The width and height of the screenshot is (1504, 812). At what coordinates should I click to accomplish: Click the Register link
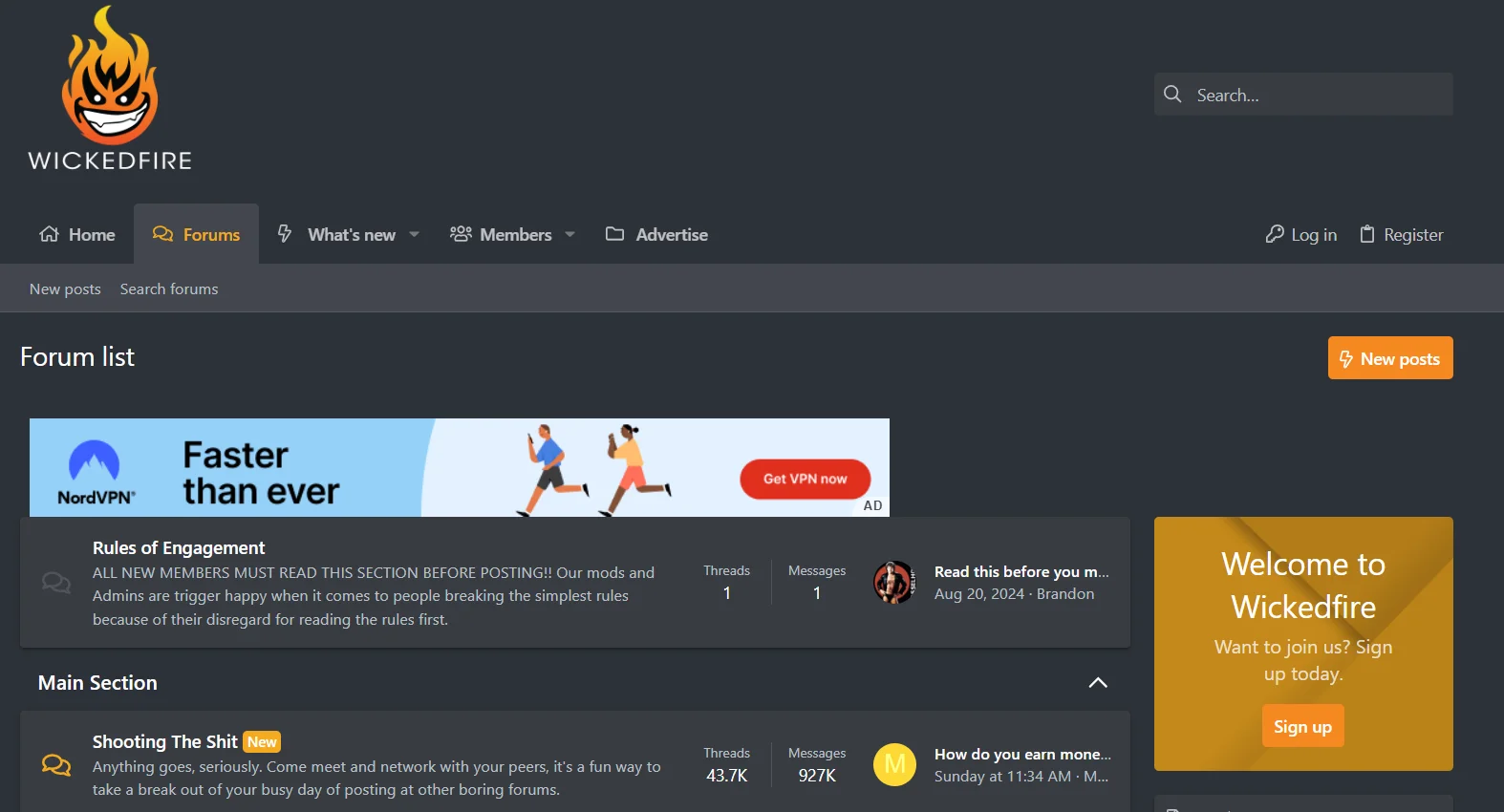(x=1401, y=234)
